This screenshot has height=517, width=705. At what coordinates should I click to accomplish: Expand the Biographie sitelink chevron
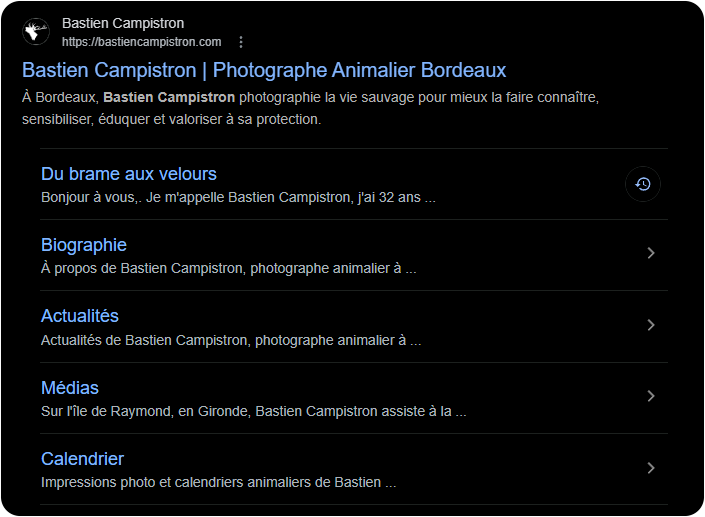651,254
